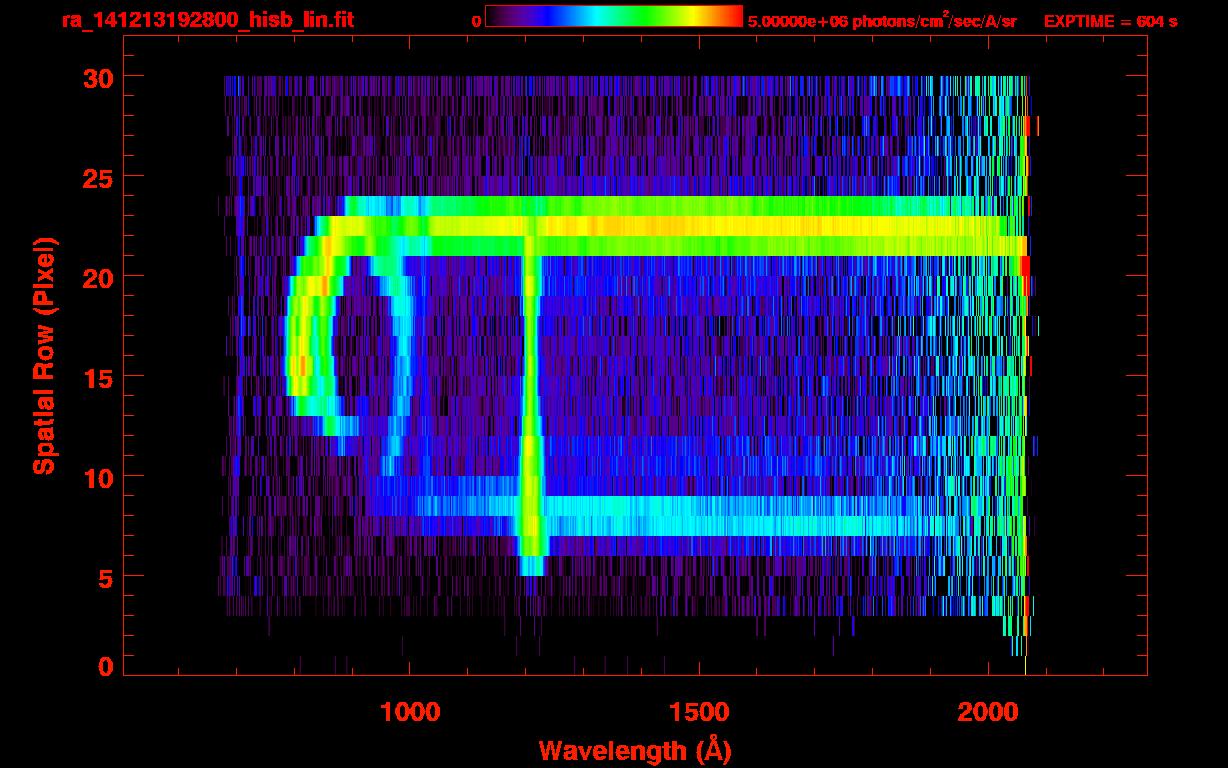Click the colorbar minimum label 0
The image size is (1228, 768).
pyautogui.click(x=476, y=21)
